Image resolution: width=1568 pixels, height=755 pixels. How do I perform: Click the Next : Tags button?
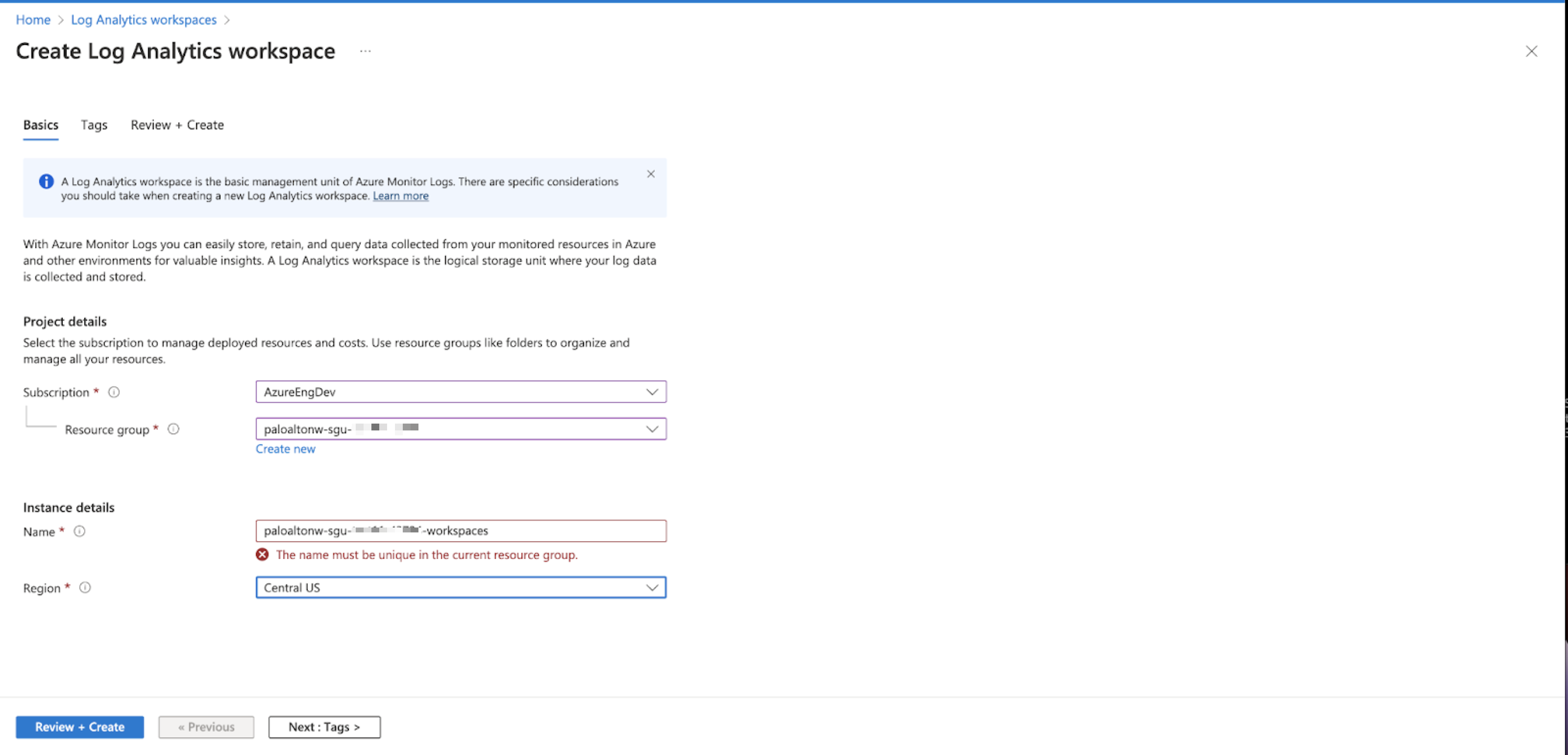pyautogui.click(x=324, y=727)
